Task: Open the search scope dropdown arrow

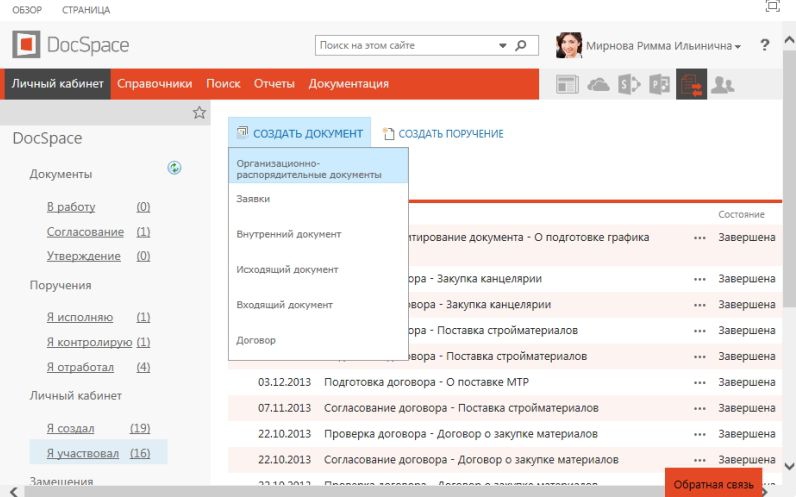Action: 503,46
